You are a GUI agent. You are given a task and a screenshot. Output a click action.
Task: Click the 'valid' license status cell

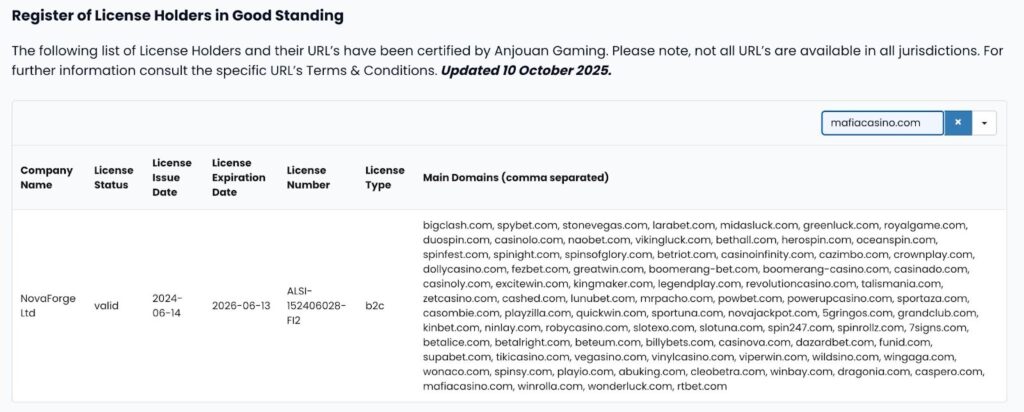pos(107,305)
